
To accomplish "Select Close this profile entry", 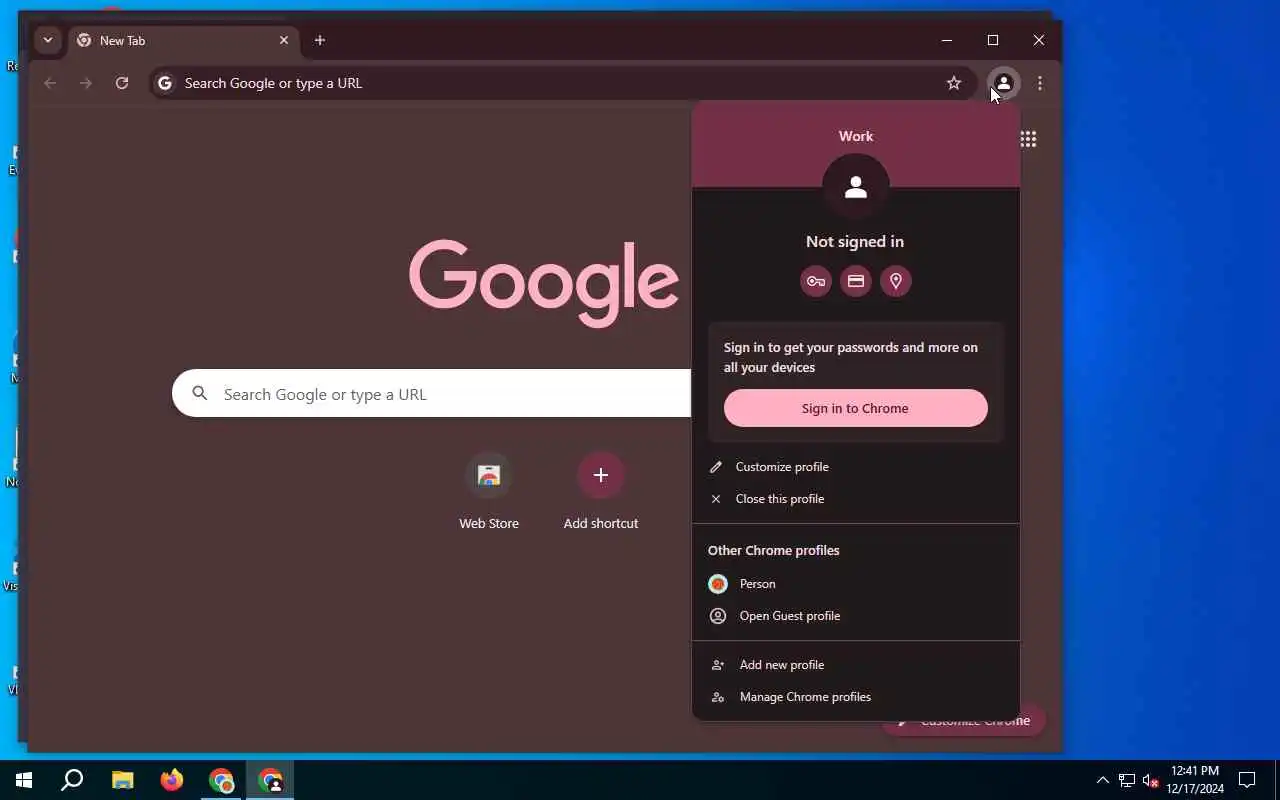I will 856,499.
